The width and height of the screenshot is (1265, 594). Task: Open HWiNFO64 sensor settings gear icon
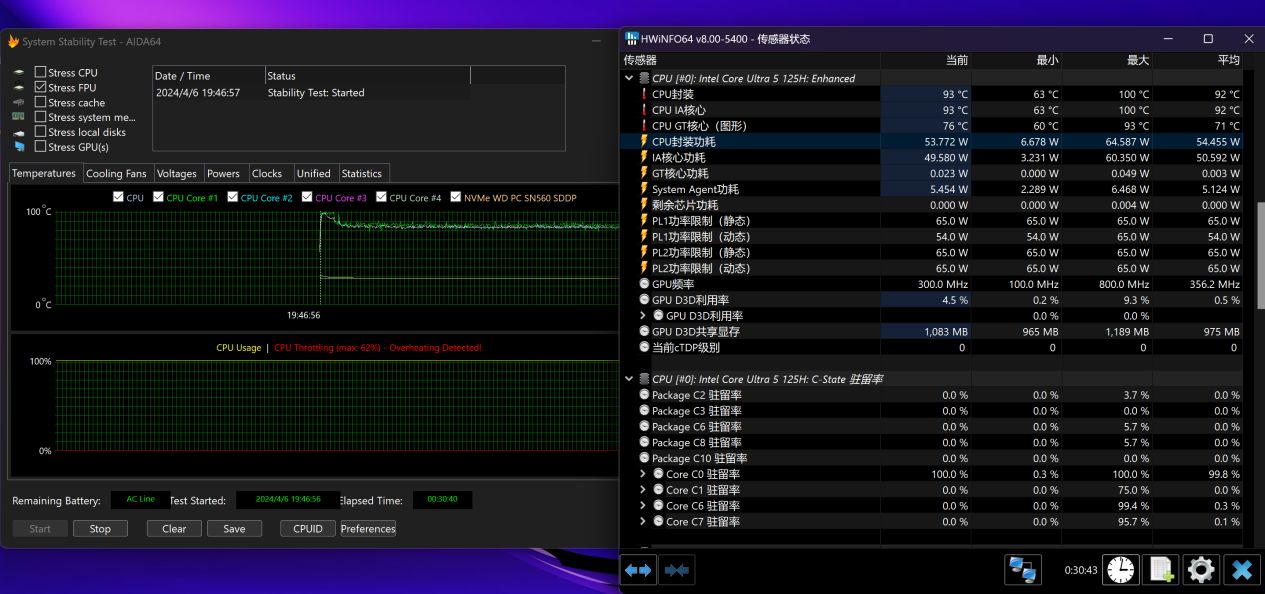click(1201, 570)
